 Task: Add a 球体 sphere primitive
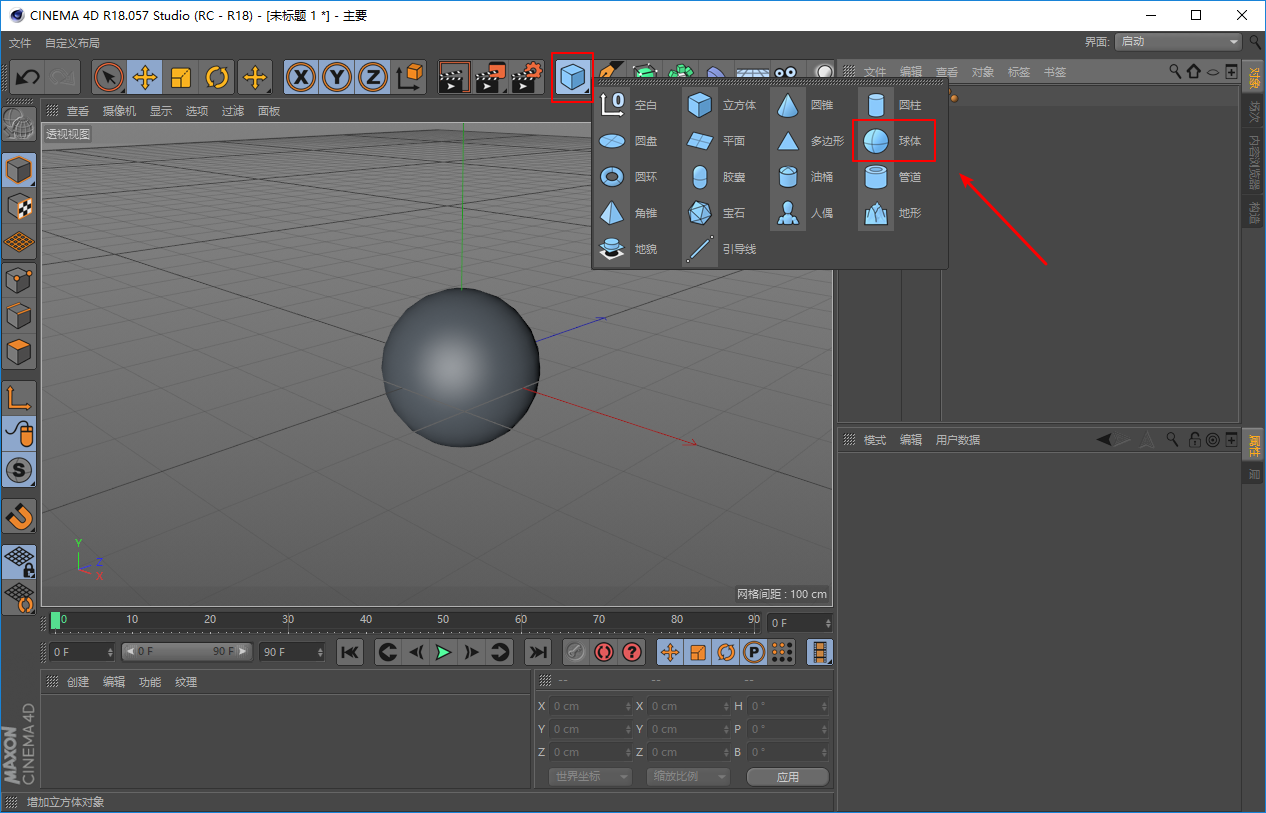[894, 141]
